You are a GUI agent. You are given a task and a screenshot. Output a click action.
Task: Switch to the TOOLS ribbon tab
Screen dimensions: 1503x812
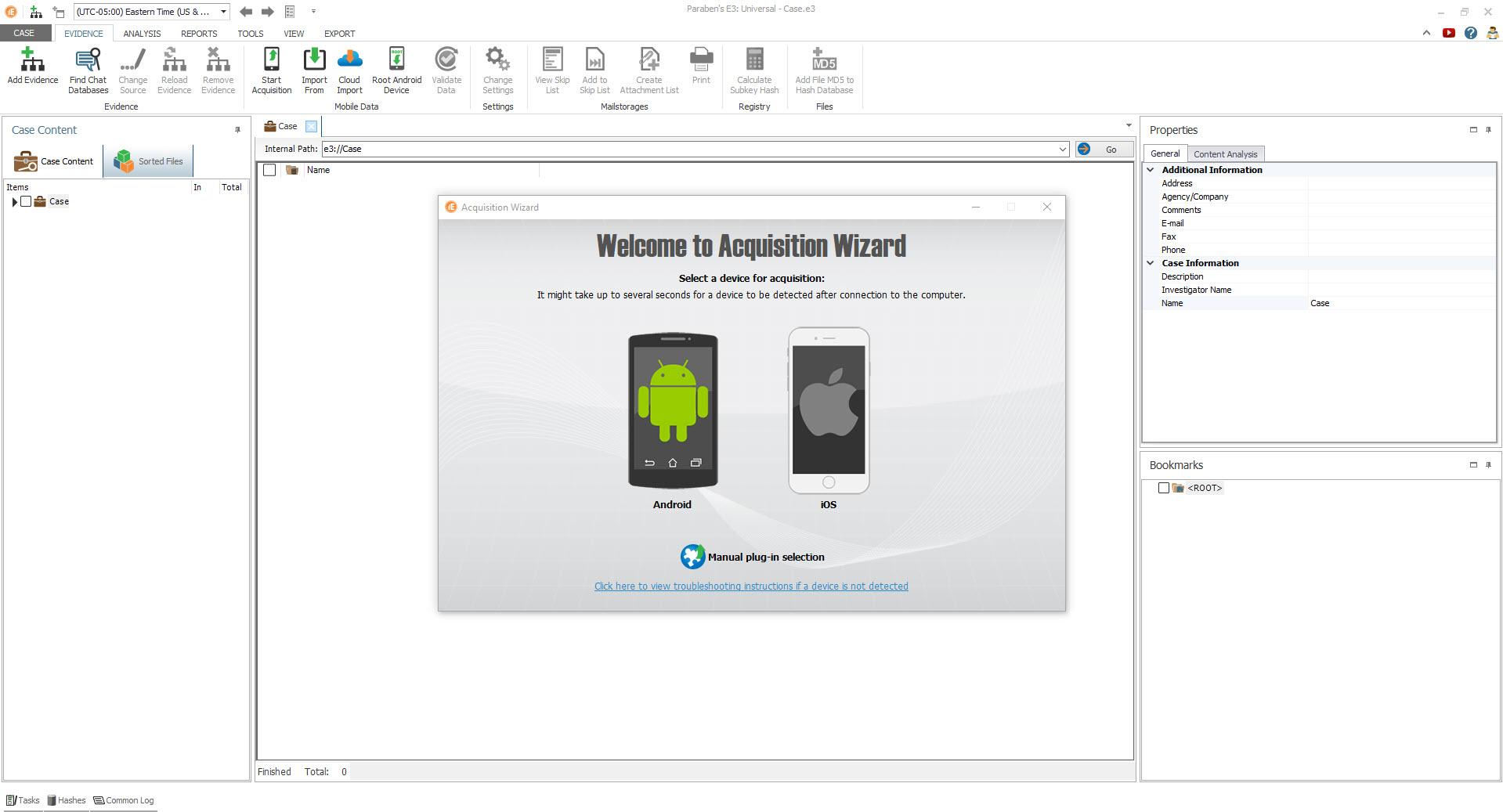click(251, 34)
